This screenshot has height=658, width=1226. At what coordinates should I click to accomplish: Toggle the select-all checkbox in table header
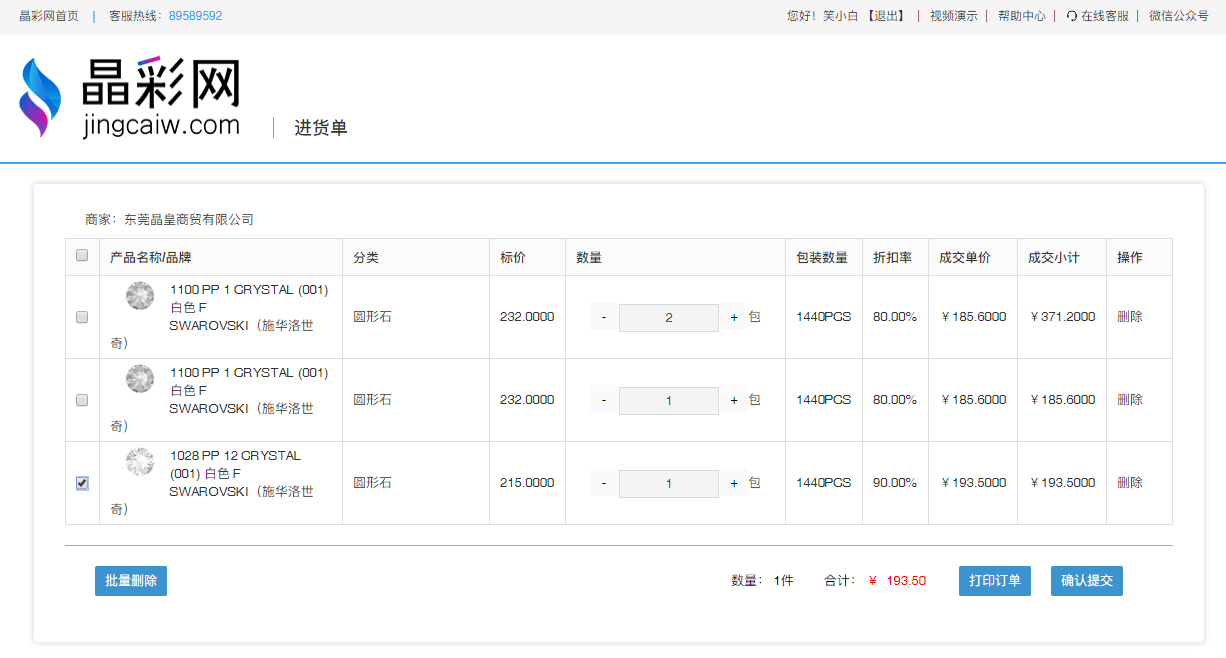(x=82, y=256)
